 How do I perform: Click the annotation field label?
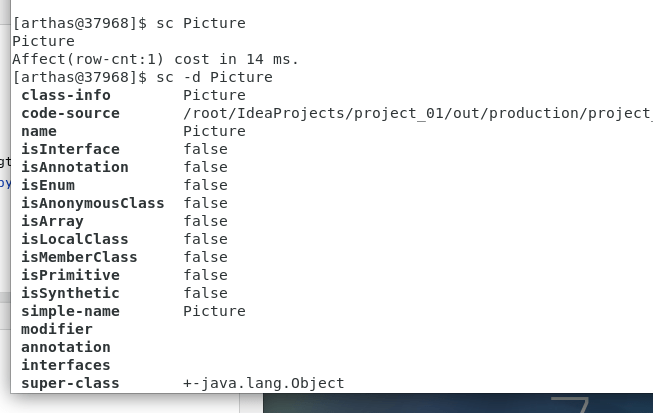(66, 347)
